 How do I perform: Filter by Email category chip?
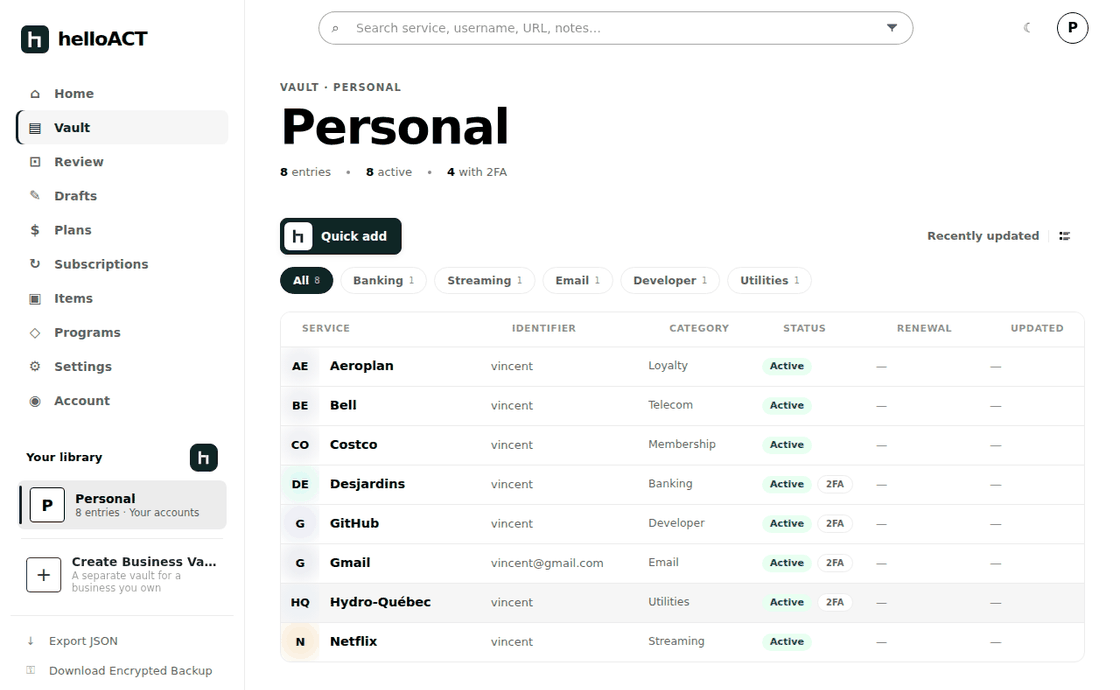578,281
